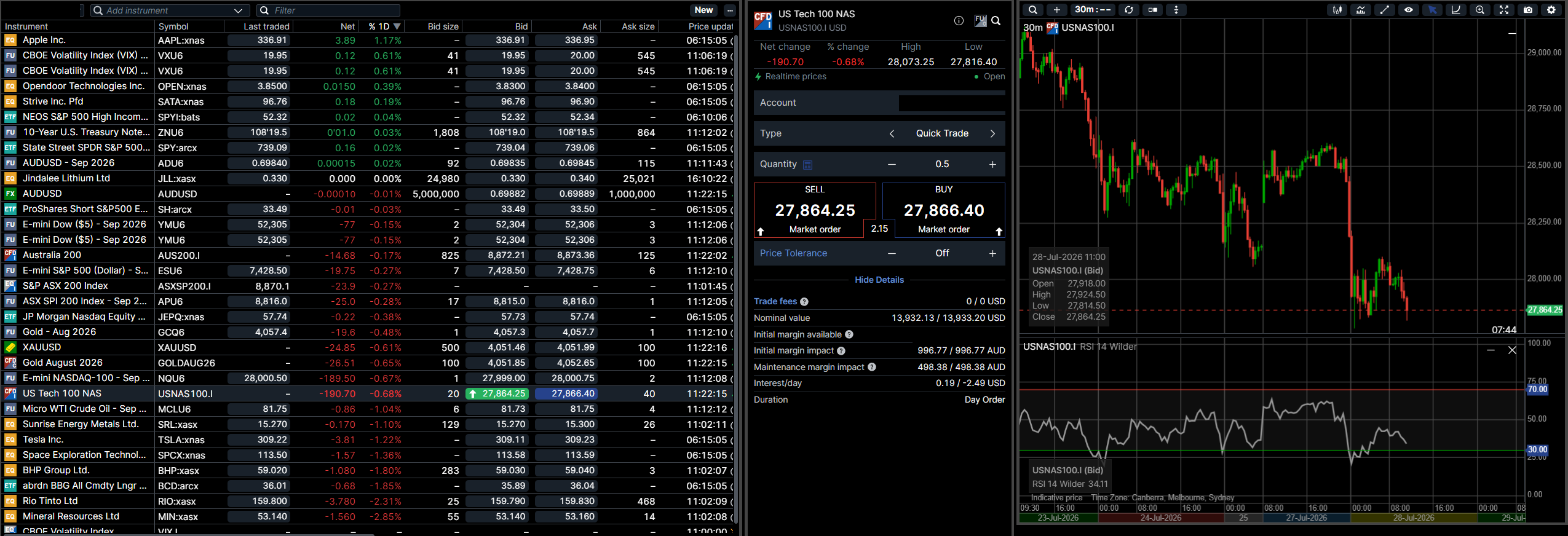The image size is (1568, 536).
Task: Sort by the Last traded column header
Action: tap(266, 26)
